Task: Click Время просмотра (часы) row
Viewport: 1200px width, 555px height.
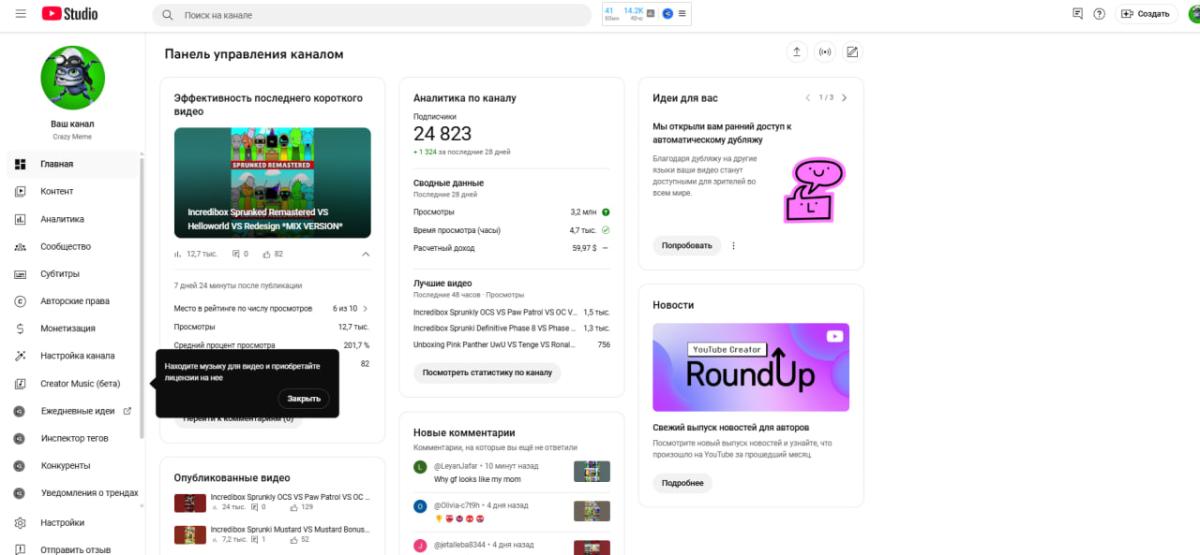Action: [x=511, y=230]
